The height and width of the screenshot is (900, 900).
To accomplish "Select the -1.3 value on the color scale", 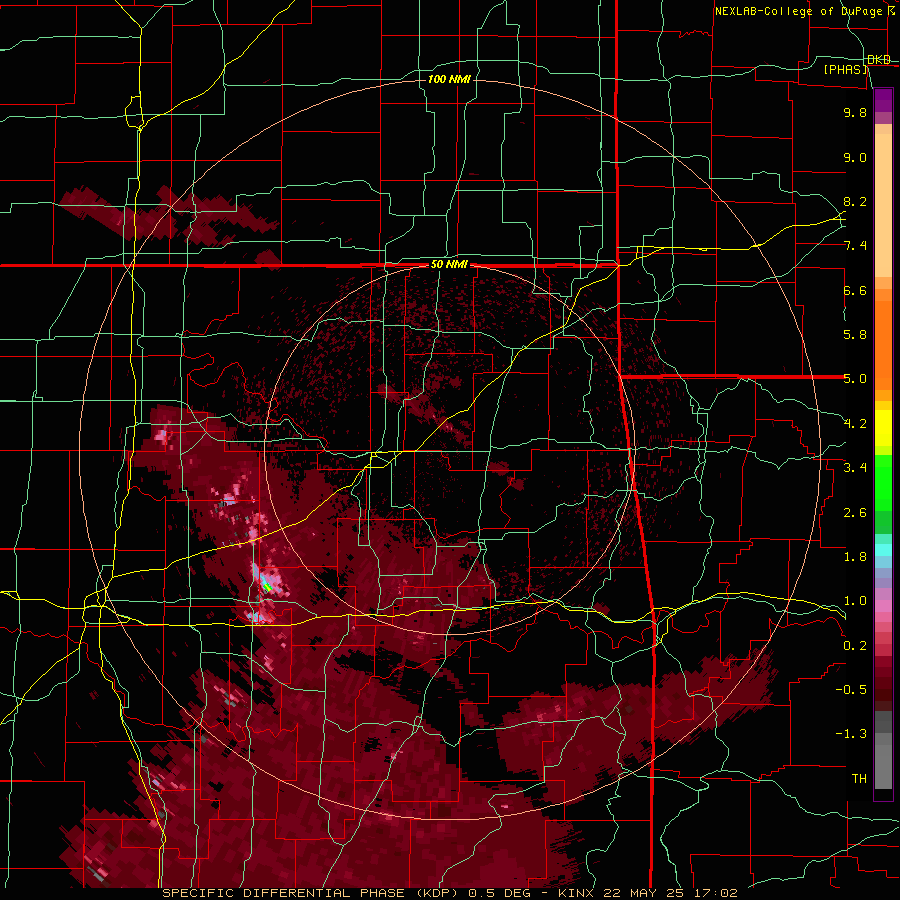I will [x=851, y=734].
